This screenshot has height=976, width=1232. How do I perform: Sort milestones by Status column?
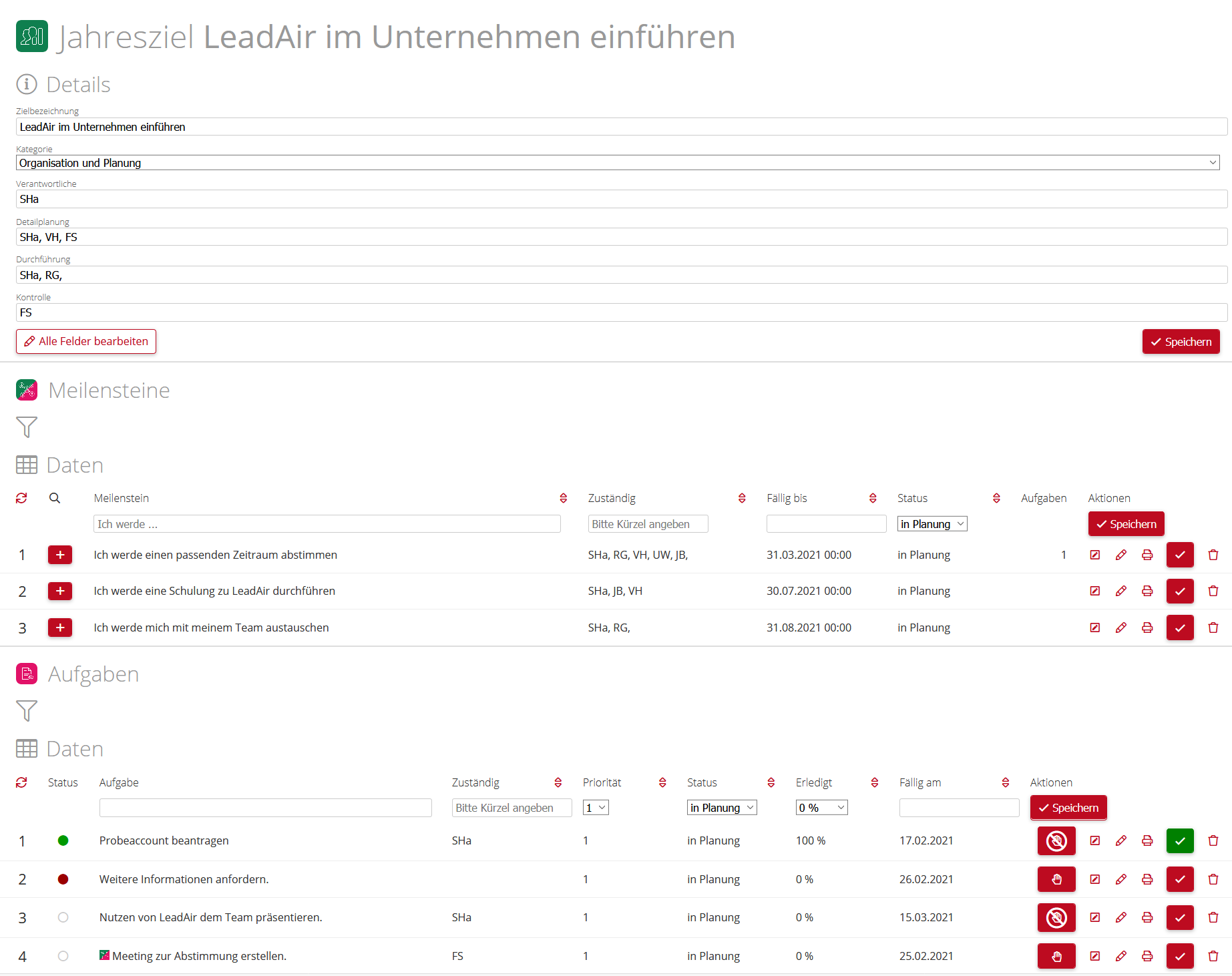[x=996, y=498]
